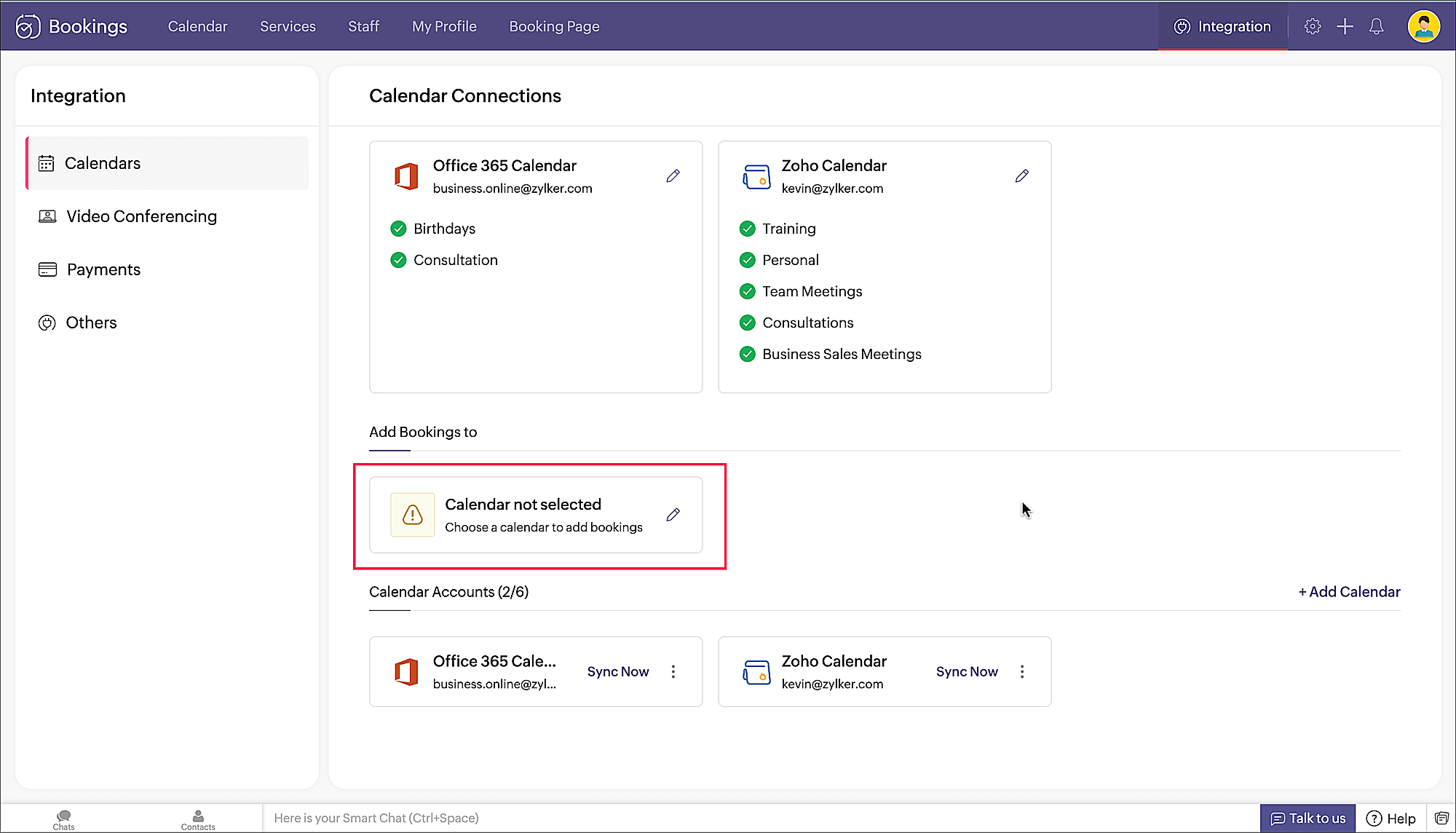Screen dimensions: 1456x833
Task: Click the + Add Calendar link
Action: pyautogui.click(x=1349, y=592)
